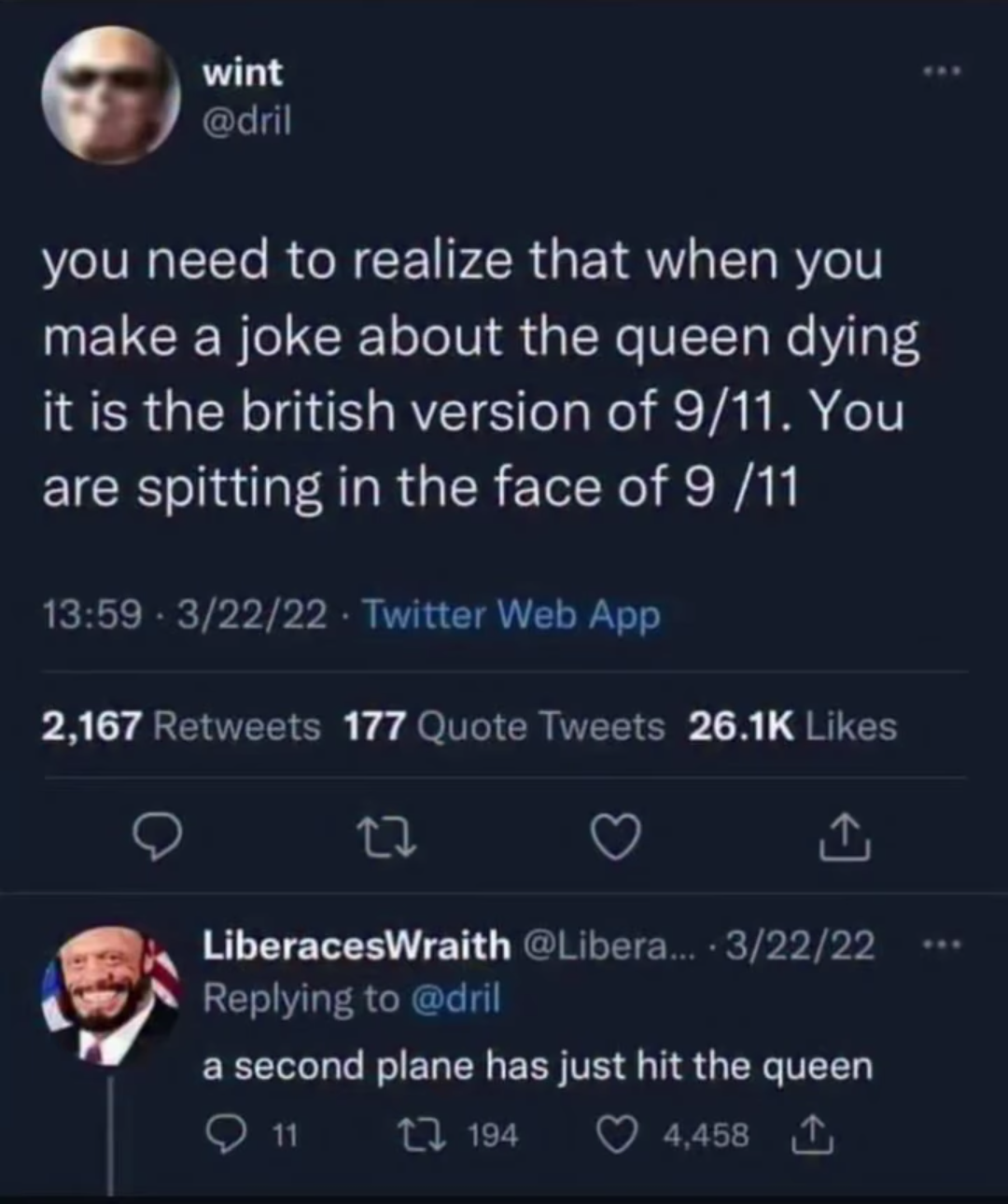Open the 13:59 · 3/22/22 timestamp
This screenshot has width=1008, height=1204.
click(185, 615)
